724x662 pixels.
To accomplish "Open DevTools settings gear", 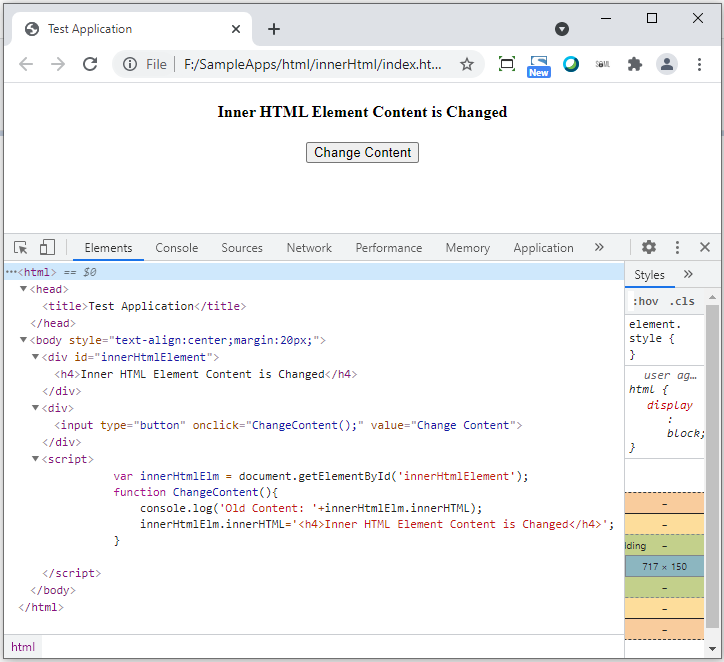I will pyautogui.click(x=649, y=247).
